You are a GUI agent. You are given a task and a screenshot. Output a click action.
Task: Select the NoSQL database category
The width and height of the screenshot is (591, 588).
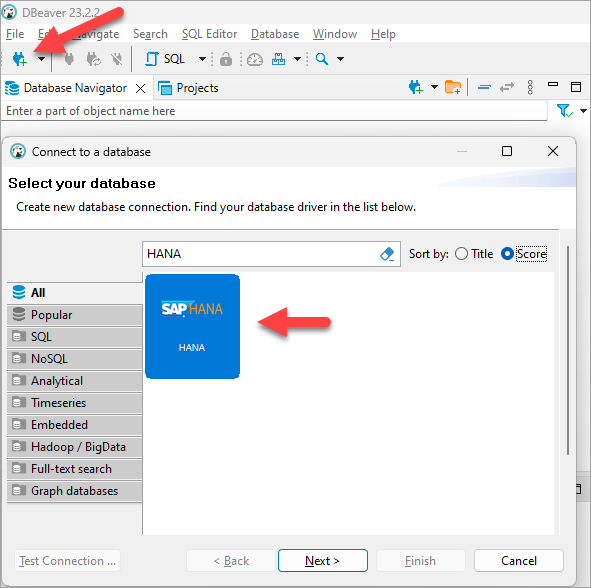[x=75, y=358]
